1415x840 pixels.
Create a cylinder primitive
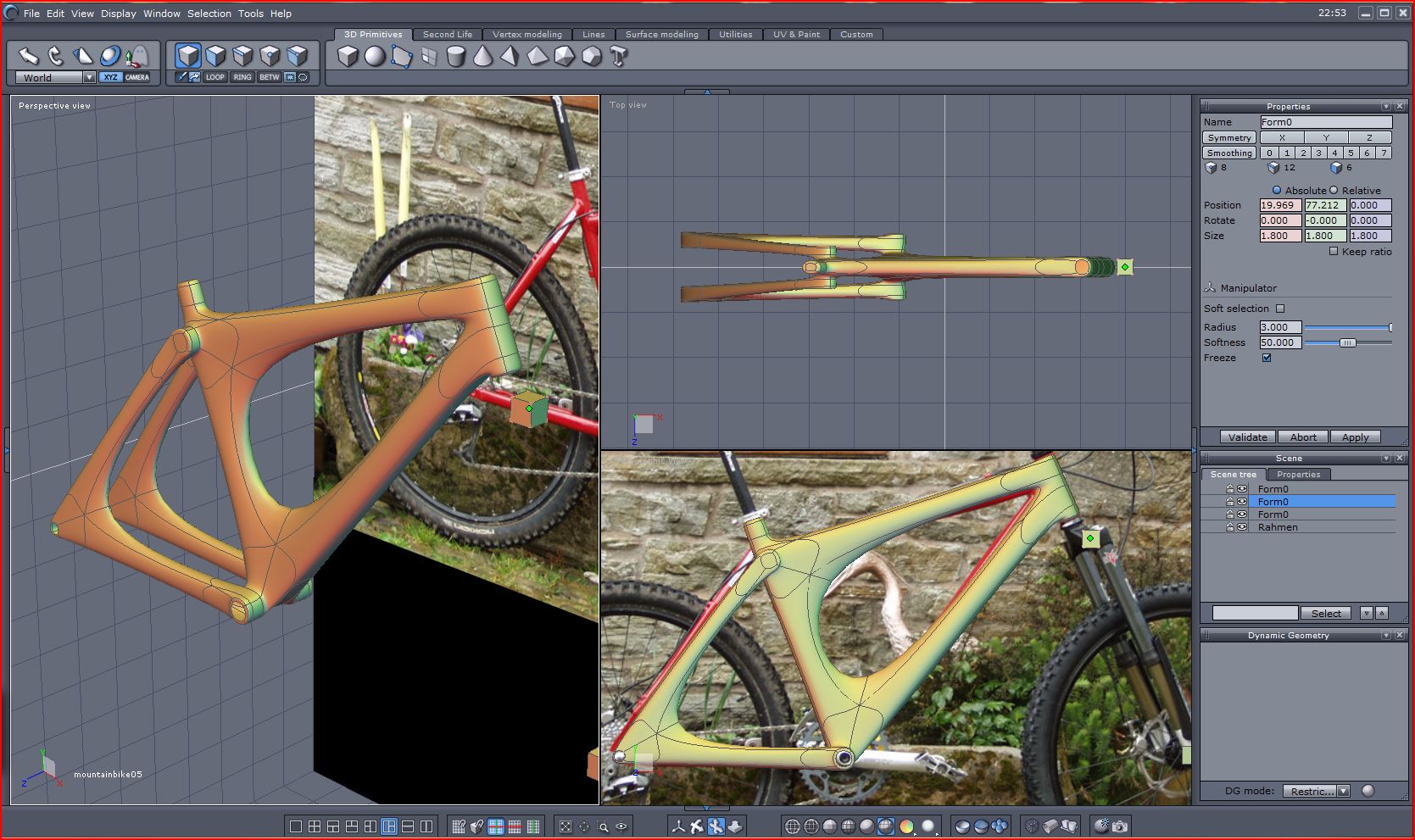coord(456,56)
